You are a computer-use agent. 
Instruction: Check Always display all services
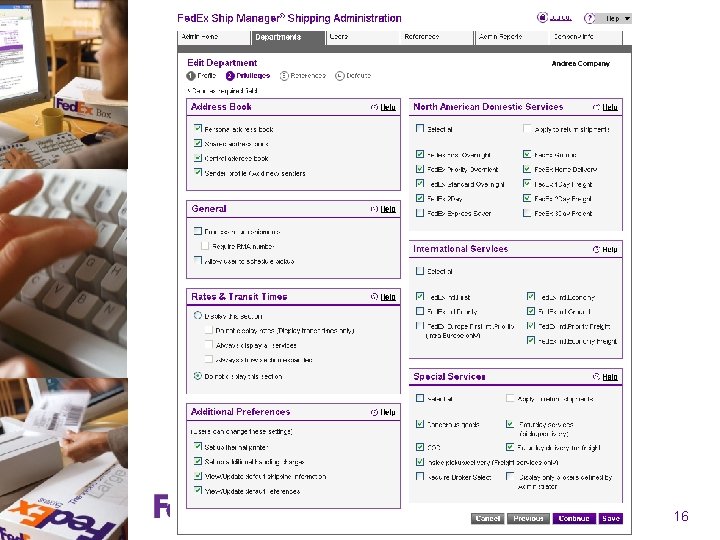pos(209,345)
